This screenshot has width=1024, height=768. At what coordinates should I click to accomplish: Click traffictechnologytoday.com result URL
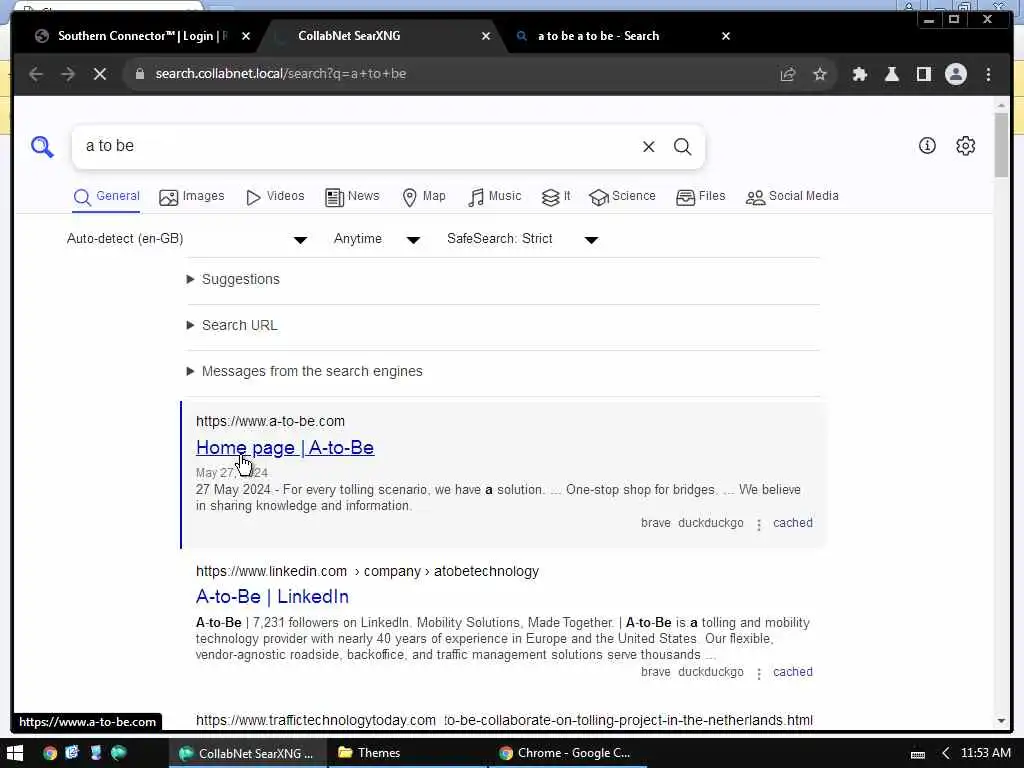(x=504, y=720)
